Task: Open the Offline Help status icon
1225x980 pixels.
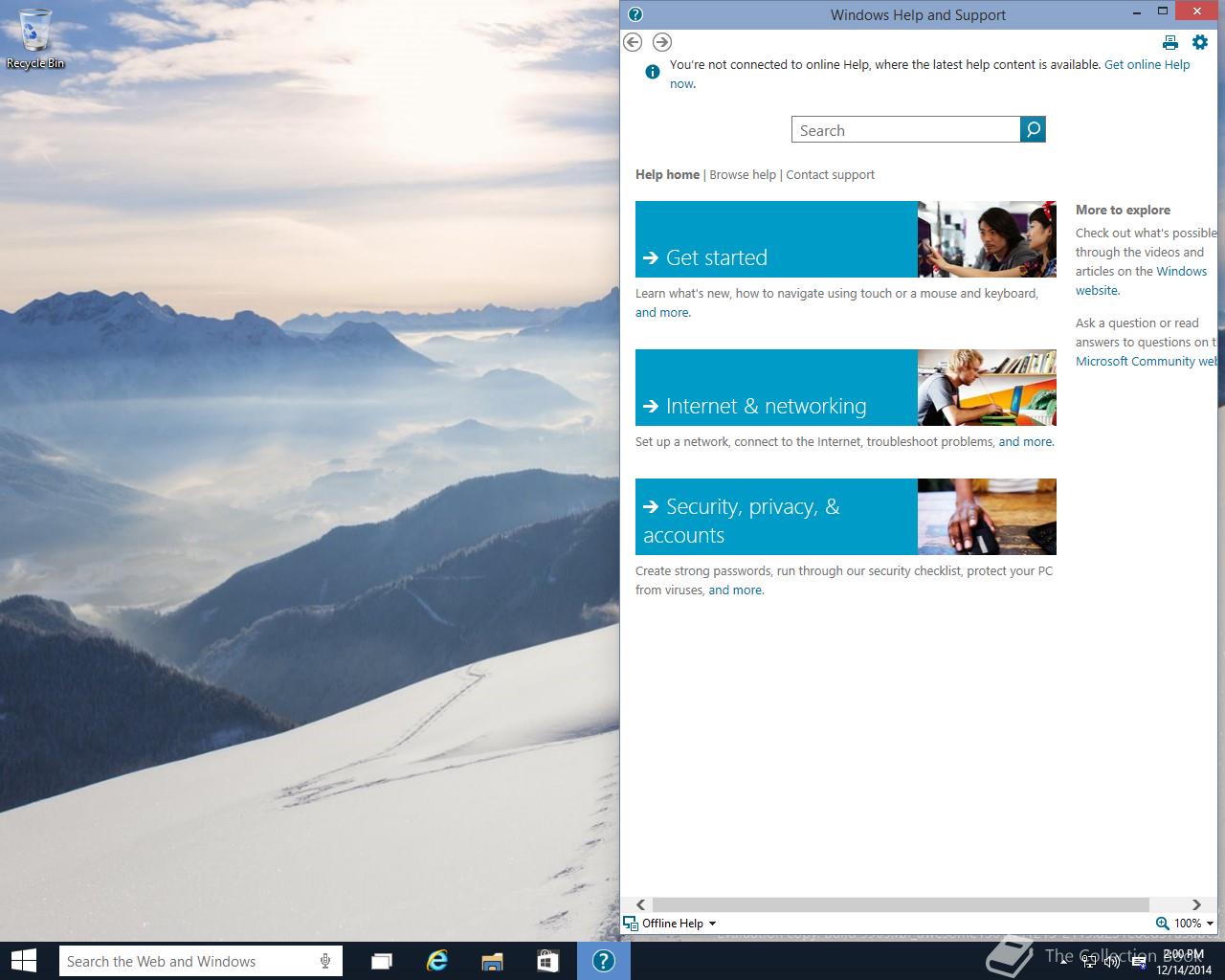Action: click(631, 924)
